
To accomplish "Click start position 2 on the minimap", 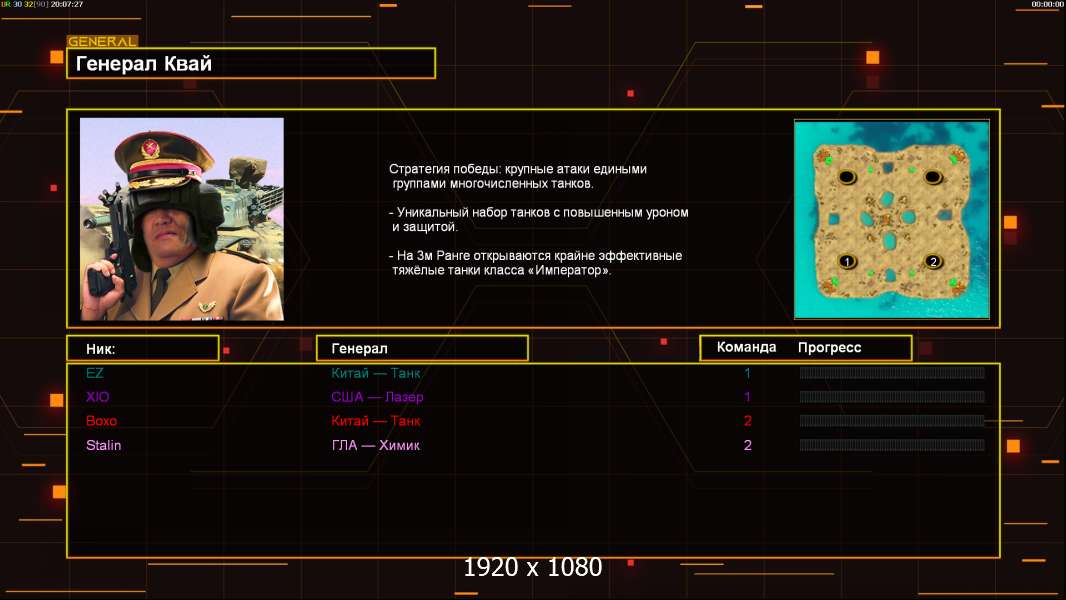I will point(933,261).
